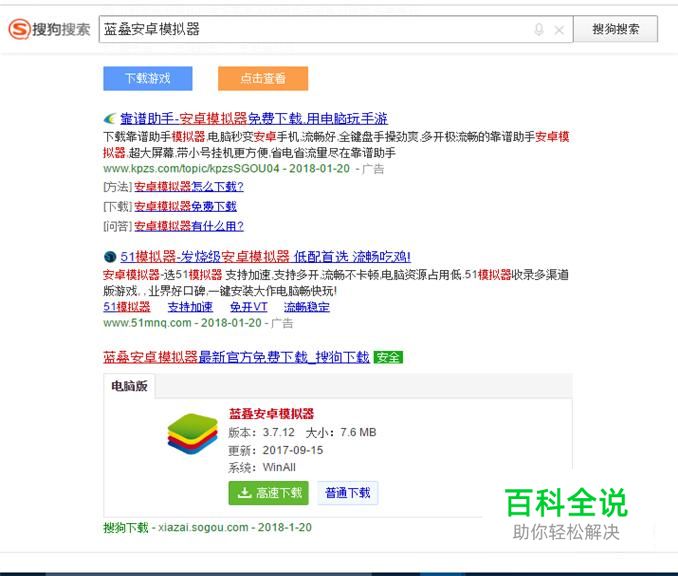Click size text 7.6 MB
Screen dimensions: 678x576
358,432
